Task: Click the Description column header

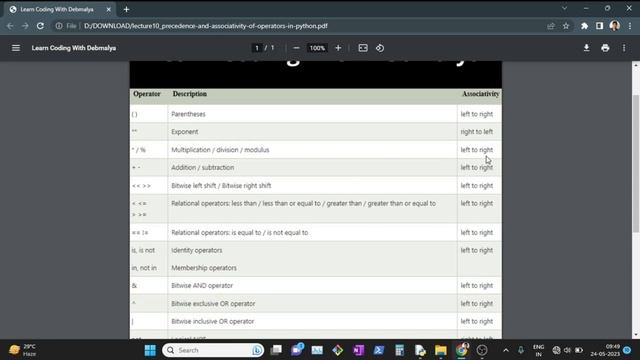Action: (x=189, y=94)
